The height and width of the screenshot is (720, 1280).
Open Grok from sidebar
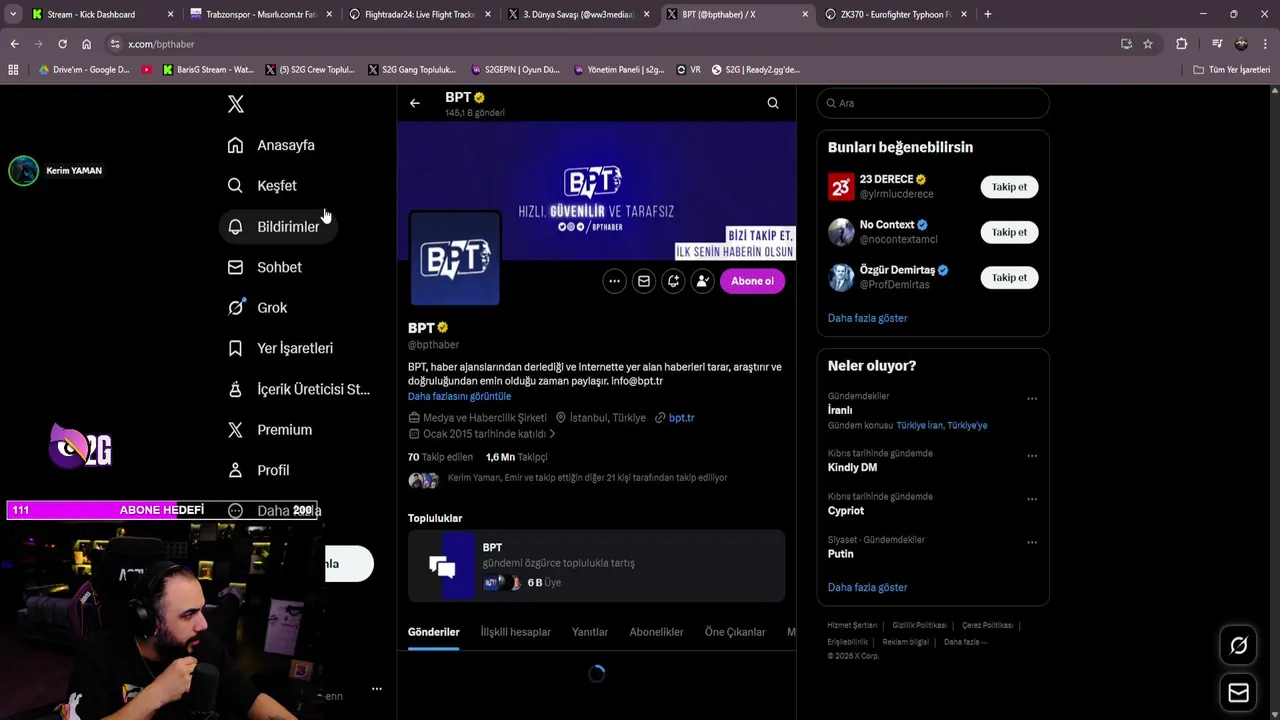pos(258,308)
